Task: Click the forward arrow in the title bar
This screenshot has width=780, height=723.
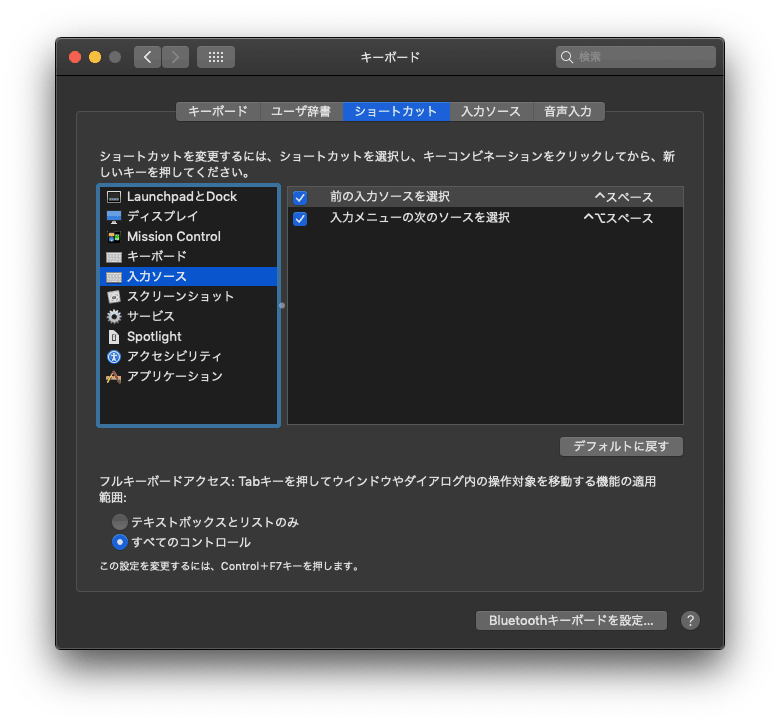Action: (175, 57)
